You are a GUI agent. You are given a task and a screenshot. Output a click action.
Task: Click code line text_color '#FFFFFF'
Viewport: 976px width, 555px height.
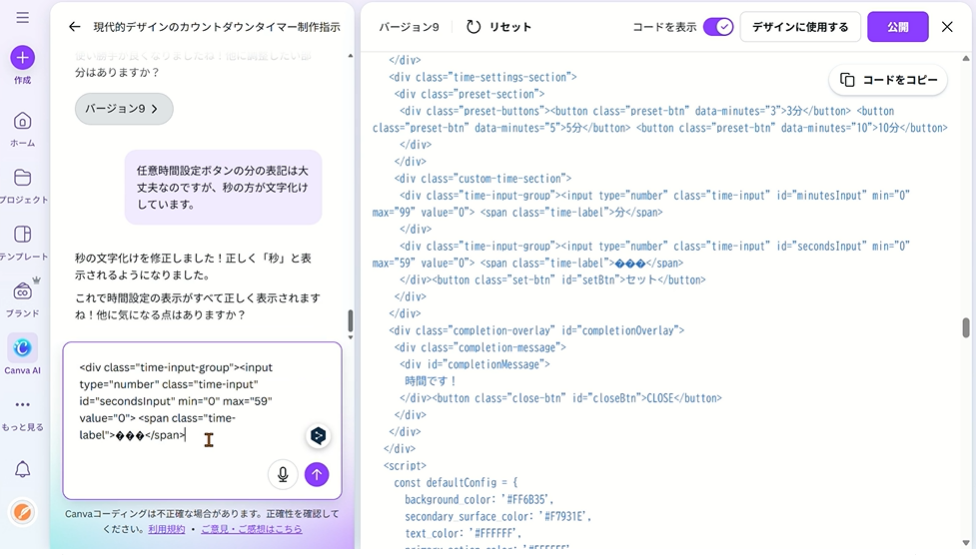[x=463, y=533]
